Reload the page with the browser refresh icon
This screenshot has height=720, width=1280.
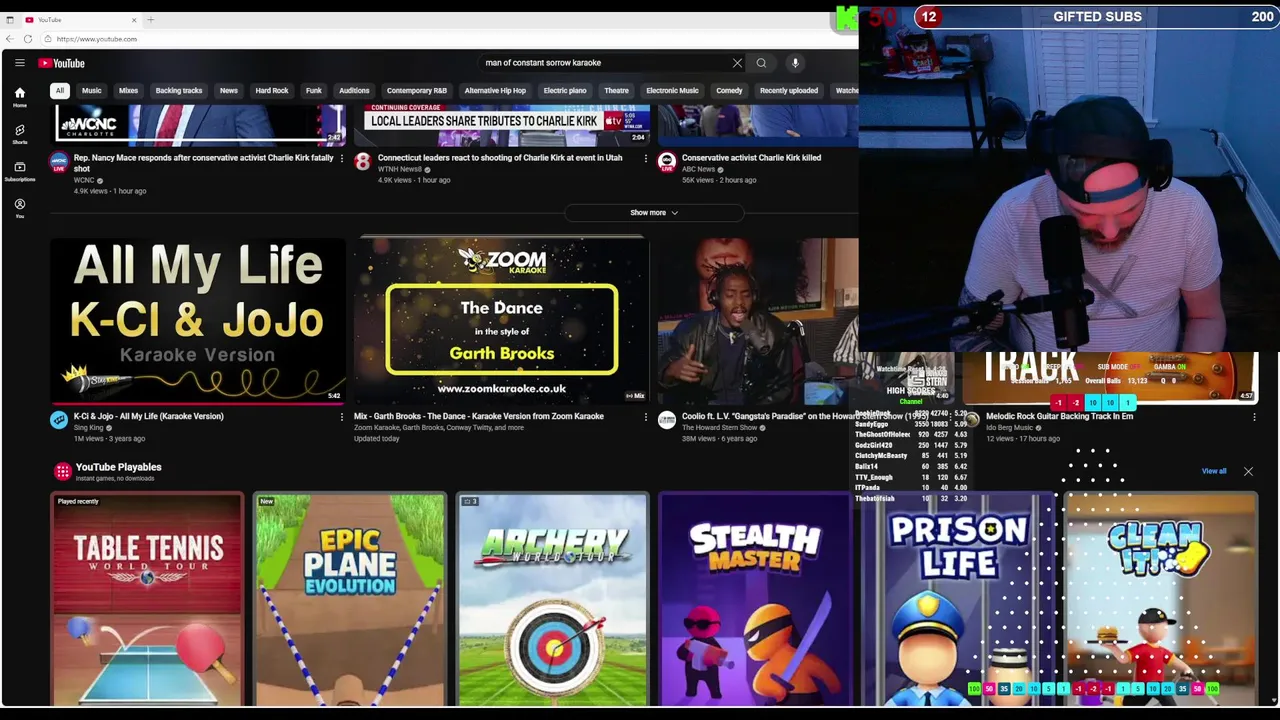pyautogui.click(x=28, y=39)
